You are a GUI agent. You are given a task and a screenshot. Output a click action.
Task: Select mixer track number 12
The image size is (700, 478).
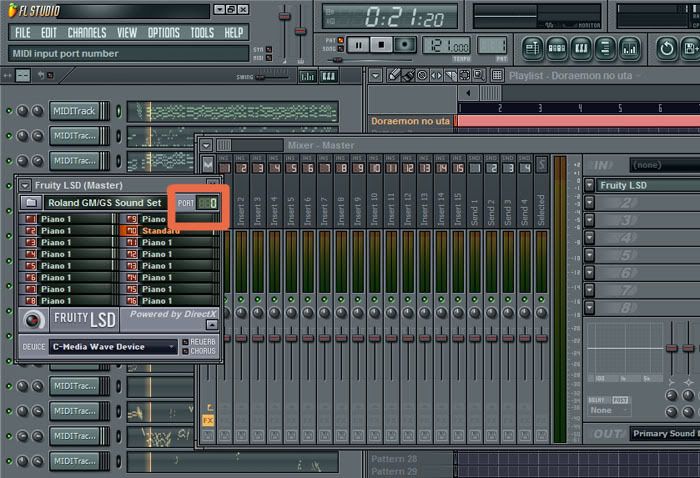click(408, 168)
